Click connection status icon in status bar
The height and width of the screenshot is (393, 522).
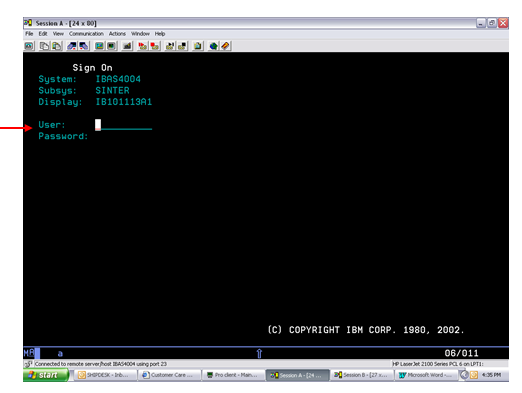[29, 364]
